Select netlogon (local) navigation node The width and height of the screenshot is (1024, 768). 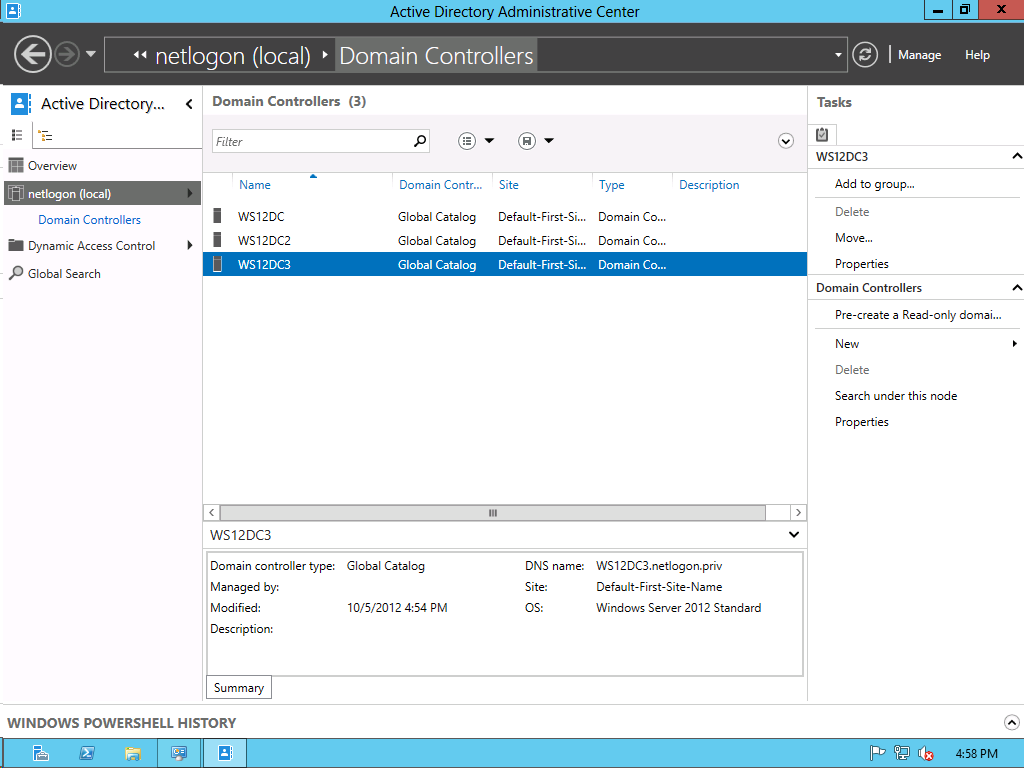pos(102,193)
